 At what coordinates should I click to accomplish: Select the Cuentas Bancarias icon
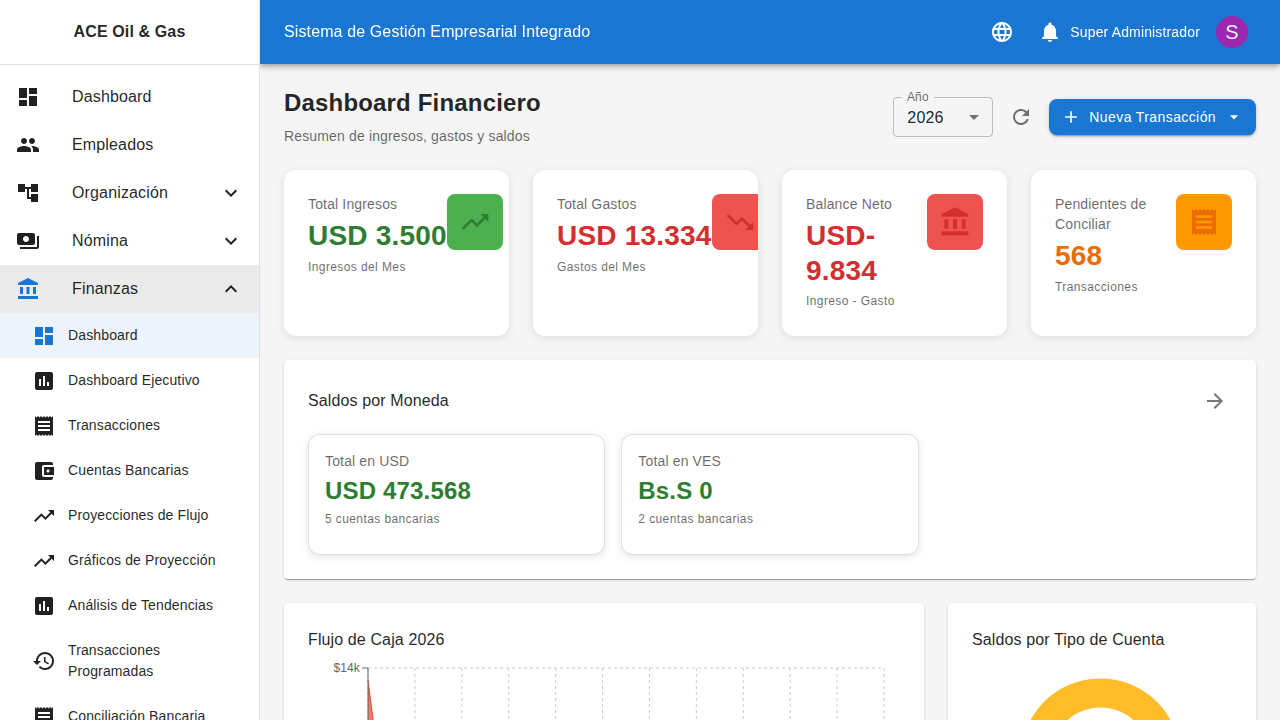click(44, 470)
